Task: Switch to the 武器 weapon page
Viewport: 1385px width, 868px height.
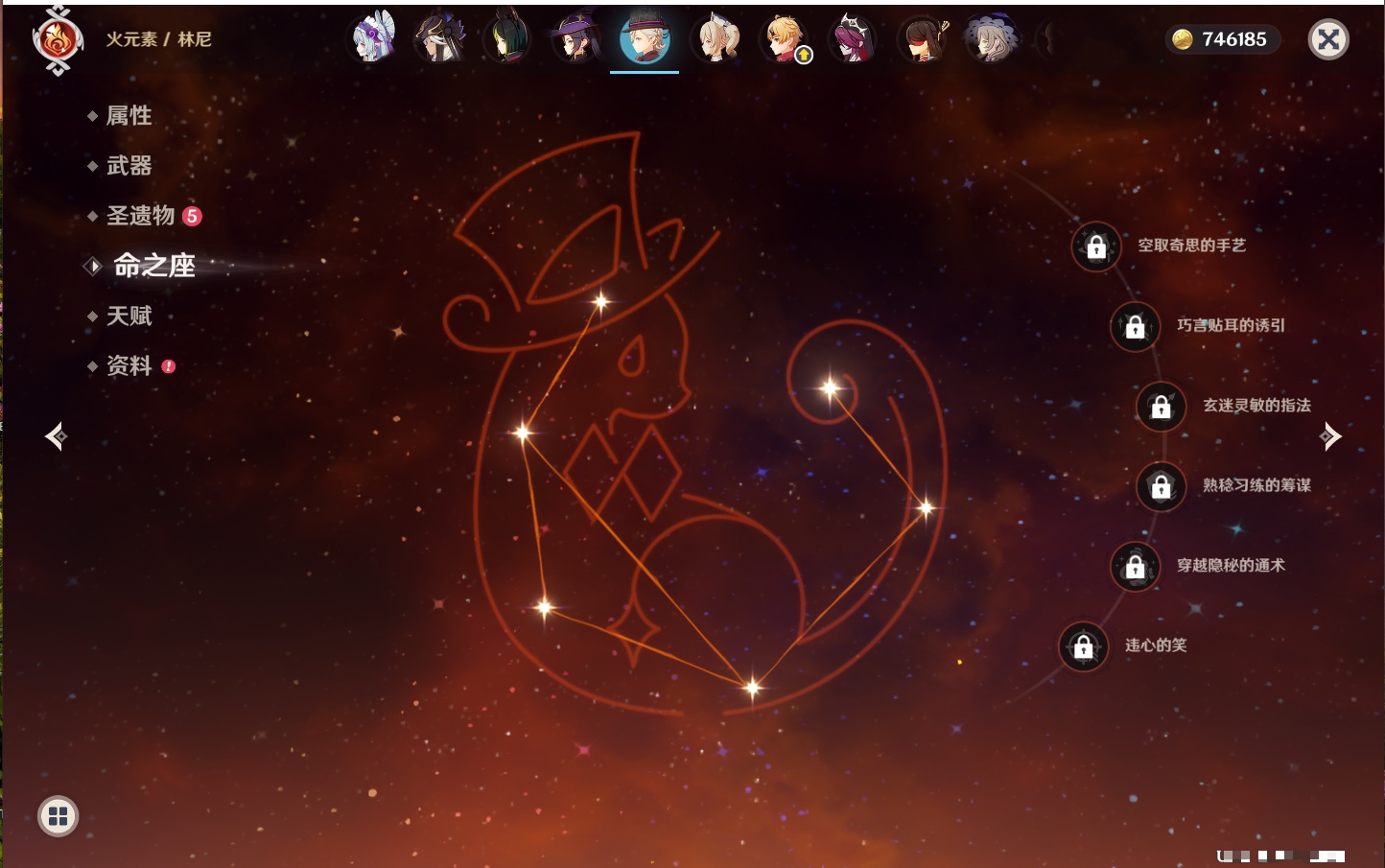Action: pyautogui.click(x=129, y=166)
